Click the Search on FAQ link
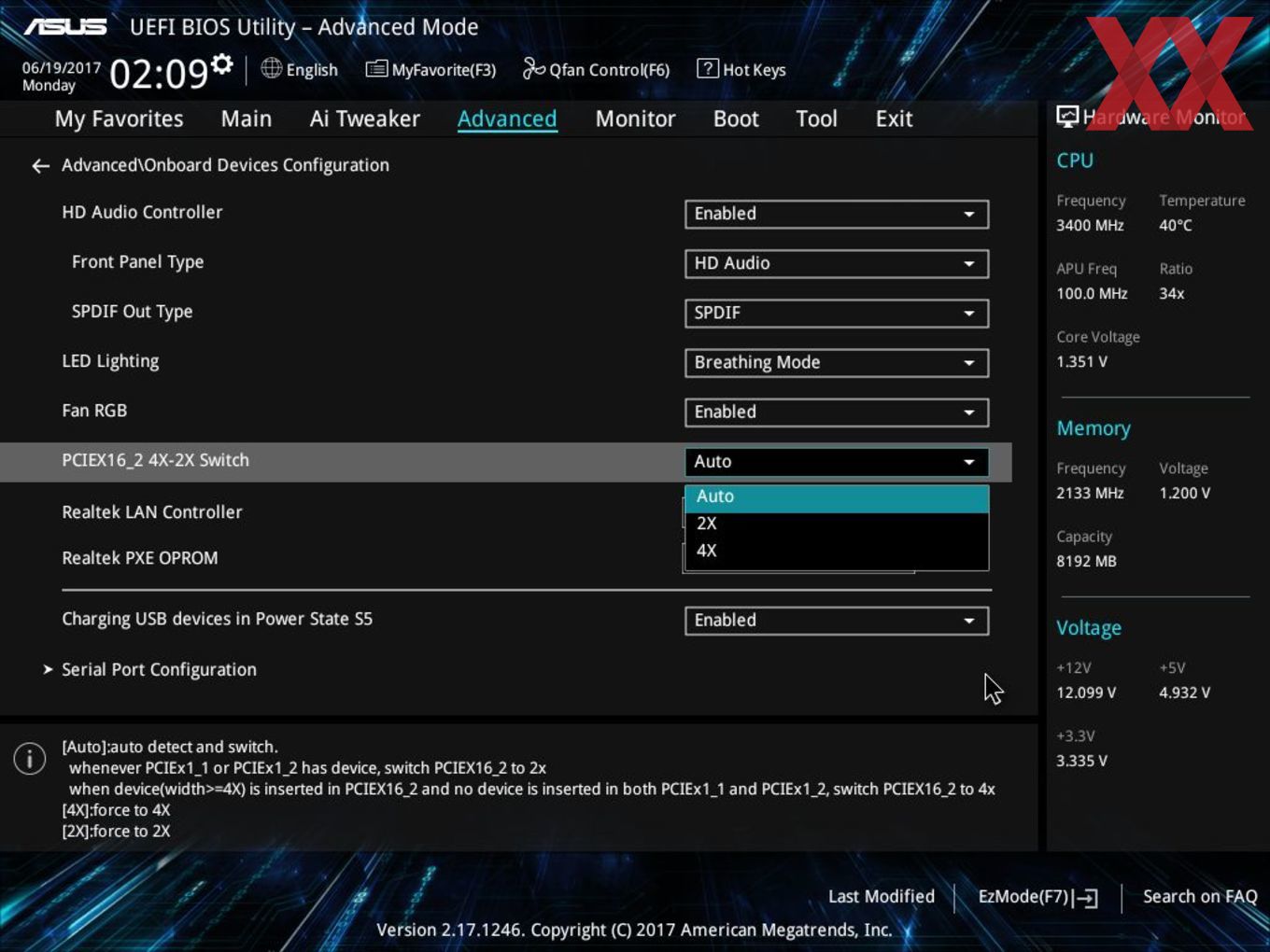The height and width of the screenshot is (952, 1270). click(x=1200, y=897)
